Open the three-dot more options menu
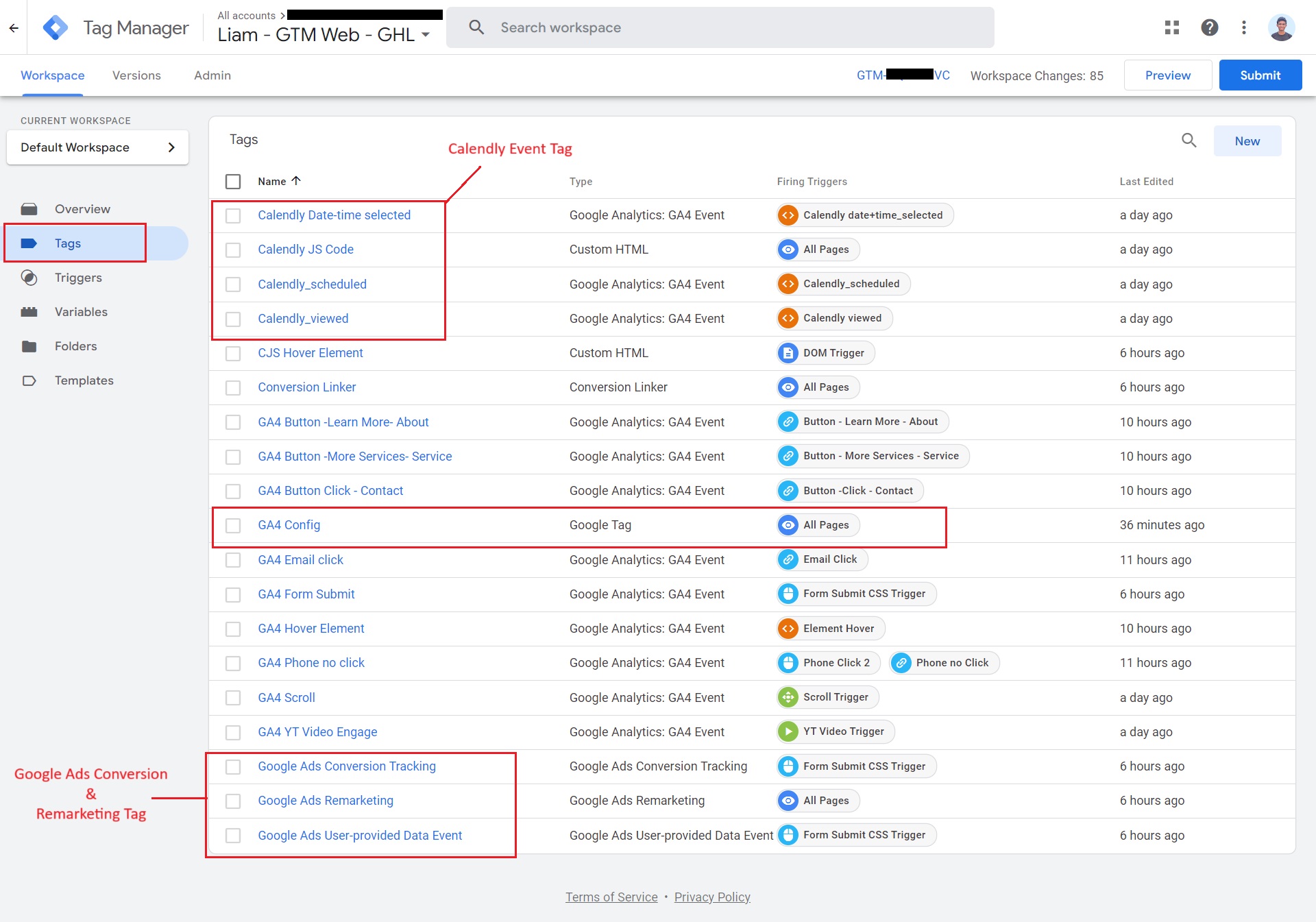1316x922 pixels. (x=1244, y=27)
